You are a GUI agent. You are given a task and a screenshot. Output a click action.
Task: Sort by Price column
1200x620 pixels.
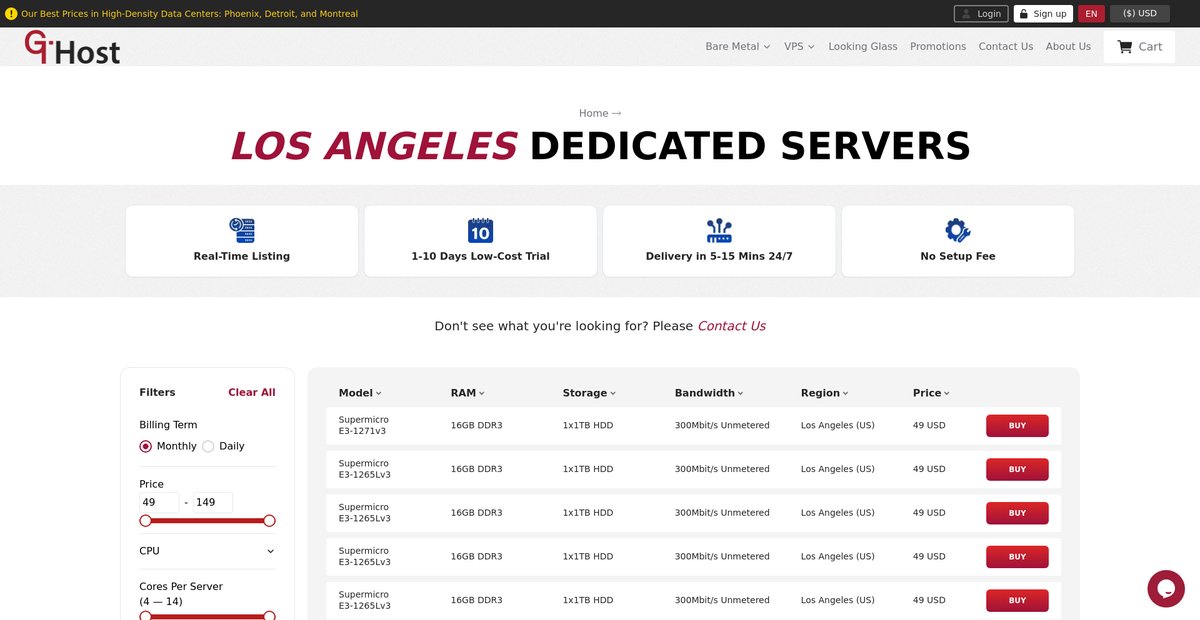click(x=931, y=393)
